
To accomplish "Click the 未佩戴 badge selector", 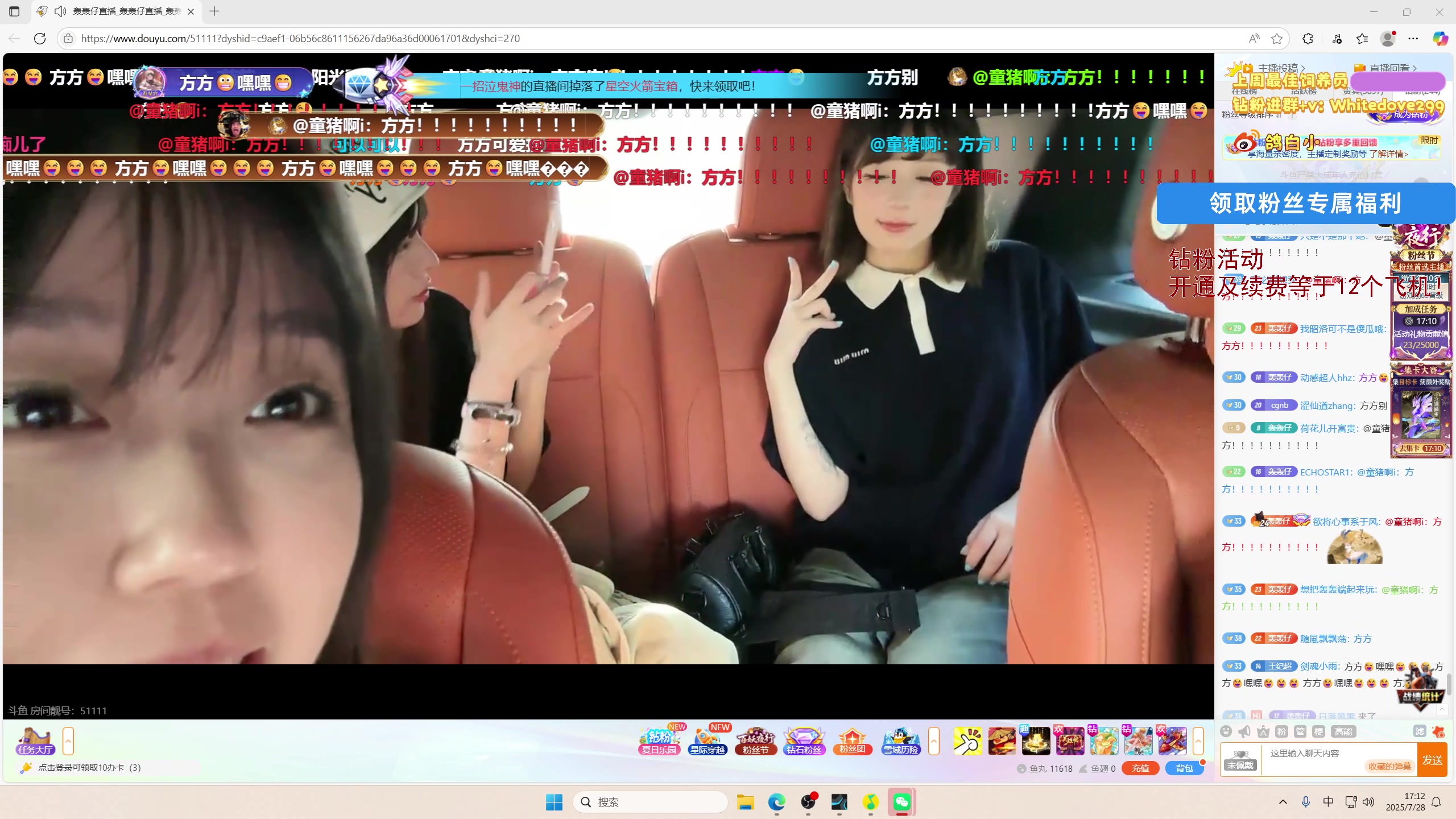I will pyautogui.click(x=1240, y=760).
